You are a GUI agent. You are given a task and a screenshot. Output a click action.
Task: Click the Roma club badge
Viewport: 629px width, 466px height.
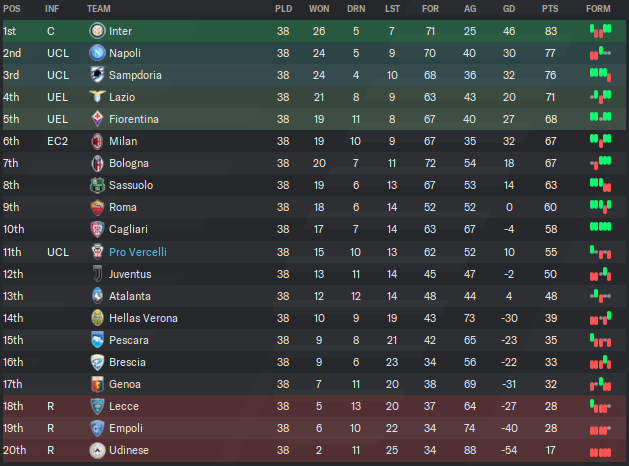pyautogui.click(x=97, y=207)
